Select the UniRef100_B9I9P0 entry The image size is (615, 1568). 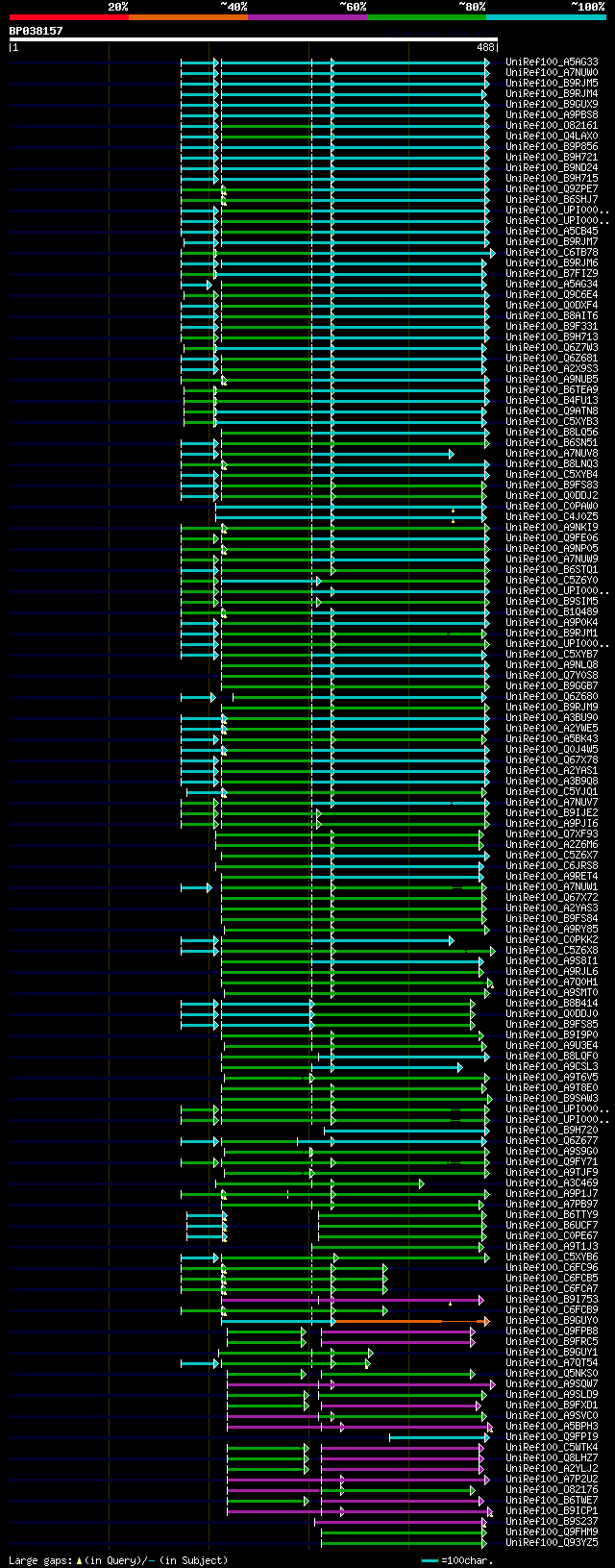[x=552, y=1034]
